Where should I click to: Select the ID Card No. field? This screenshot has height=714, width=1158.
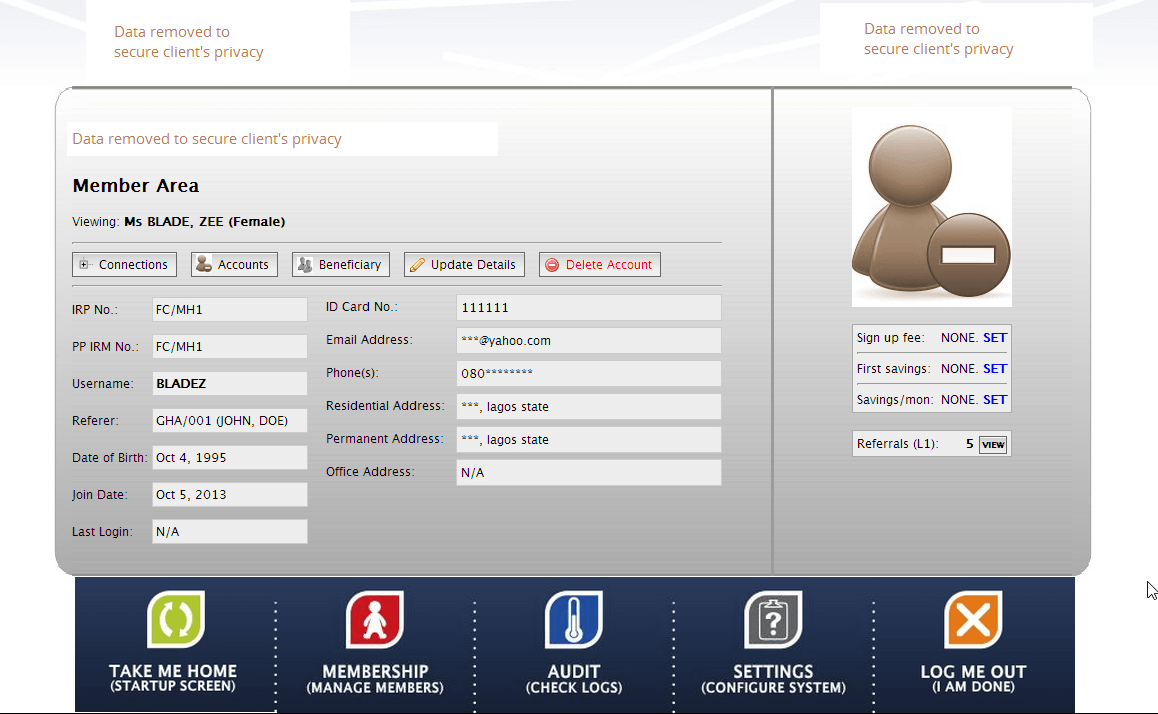[588, 308]
